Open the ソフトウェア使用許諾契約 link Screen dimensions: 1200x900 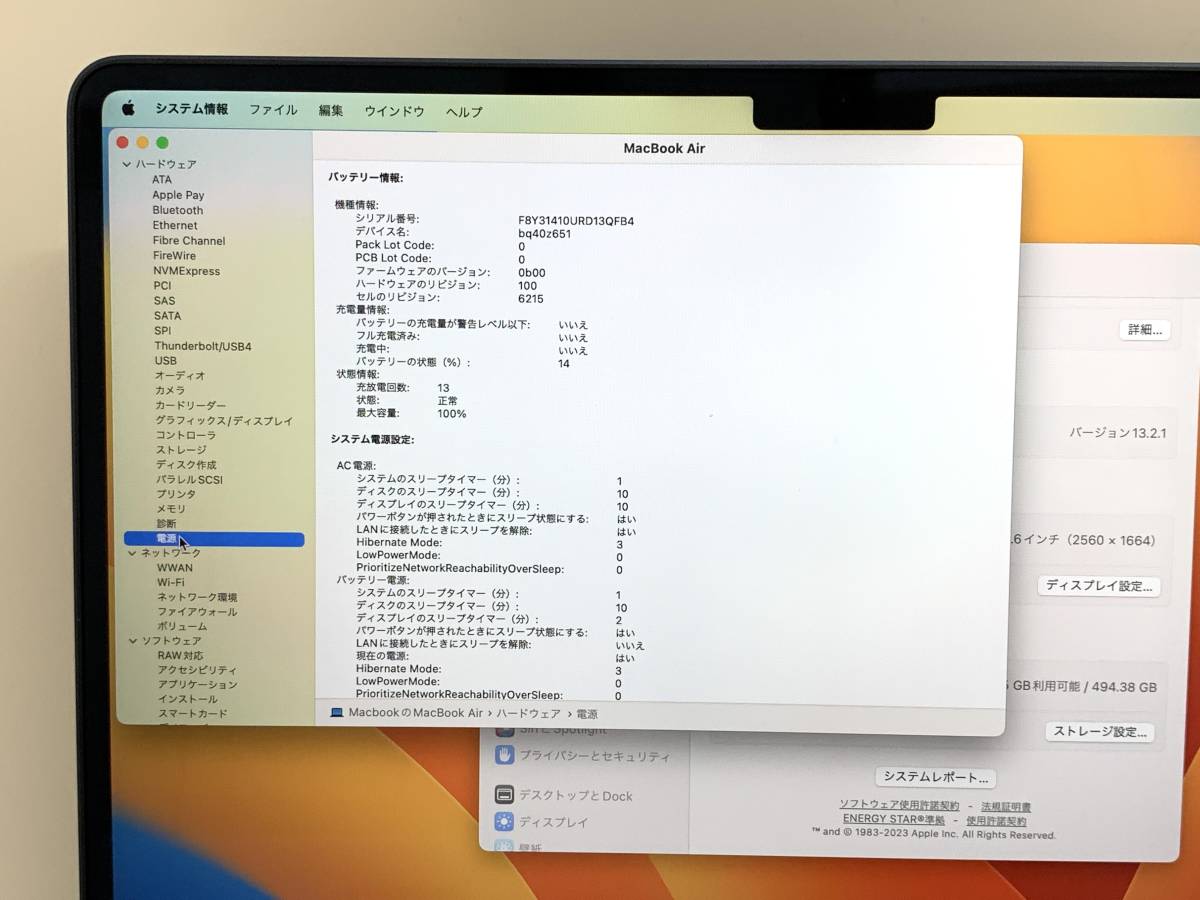click(899, 805)
